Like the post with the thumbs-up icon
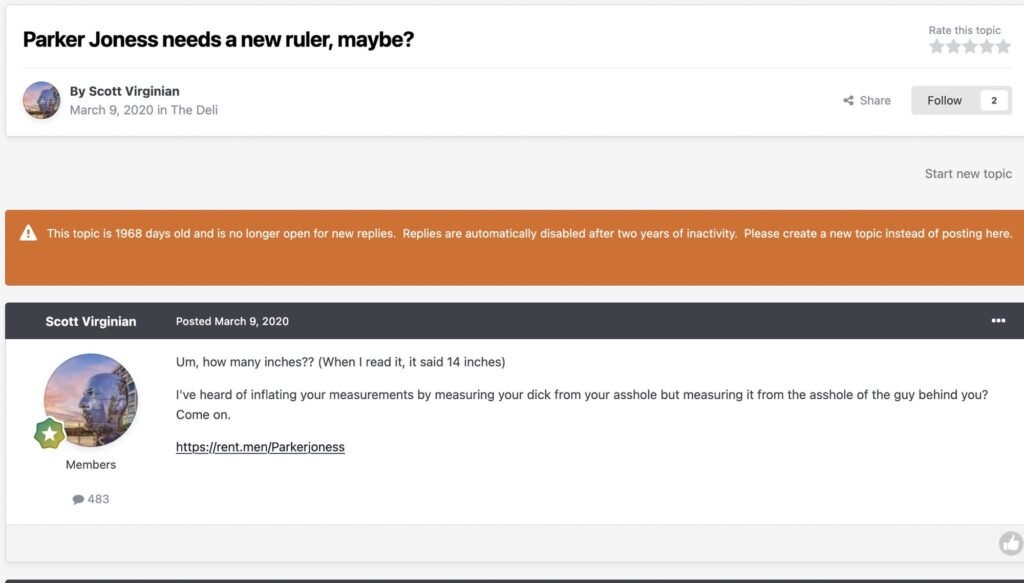Viewport: 1024px width, 583px height. click(1010, 543)
